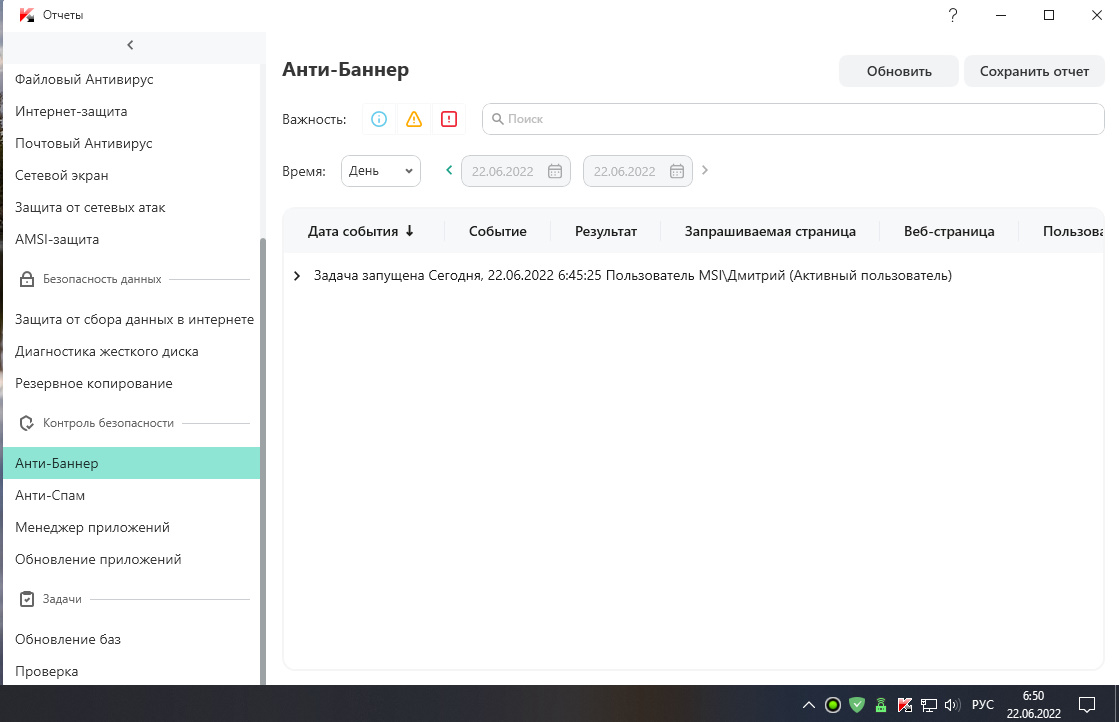Open the green shield tray icon
The height and width of the screenshot is (722, 1119).
click(x=857, y=705)
